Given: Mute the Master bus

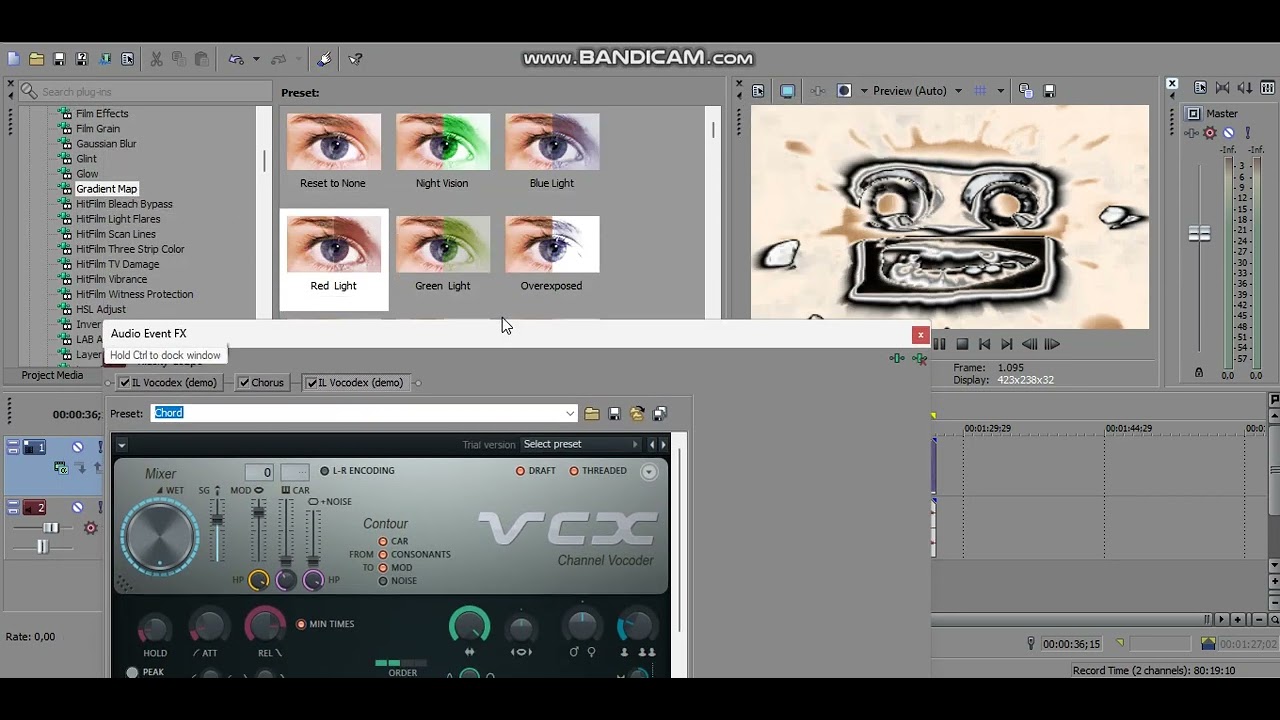Looking at the screenshot, I should (1229, 133).
